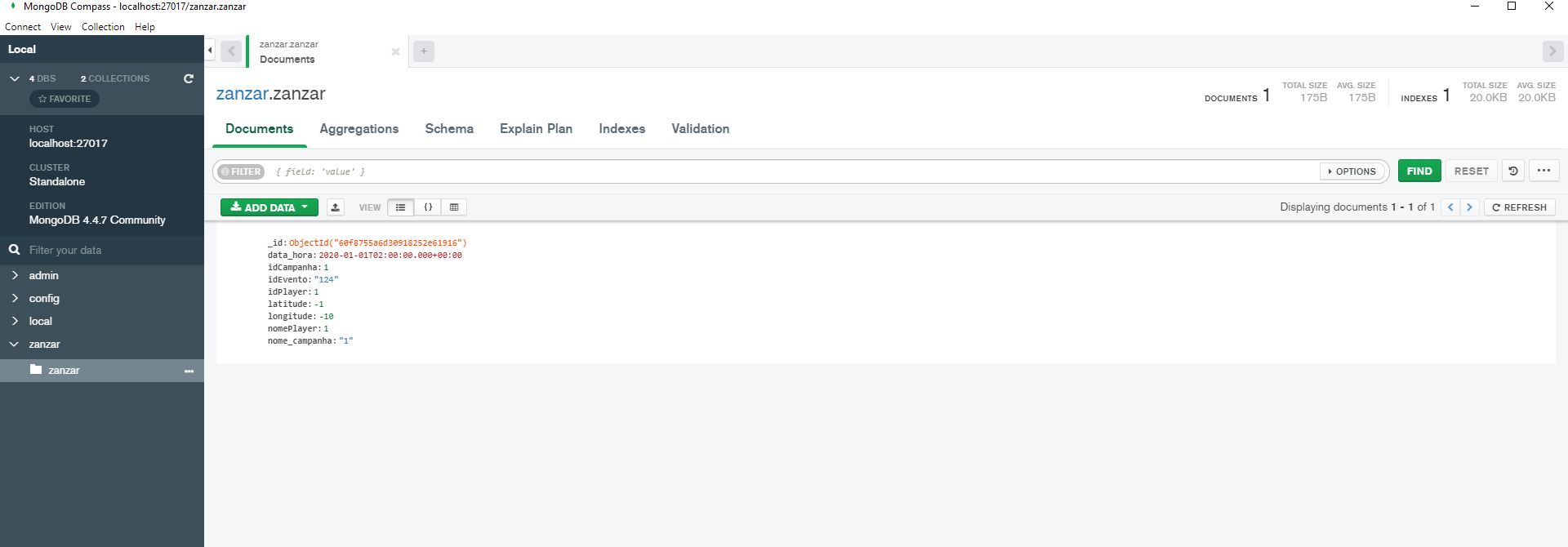1568x547 pixels.
Task: Switch to the Validation tab
Action: coord(700,129)
